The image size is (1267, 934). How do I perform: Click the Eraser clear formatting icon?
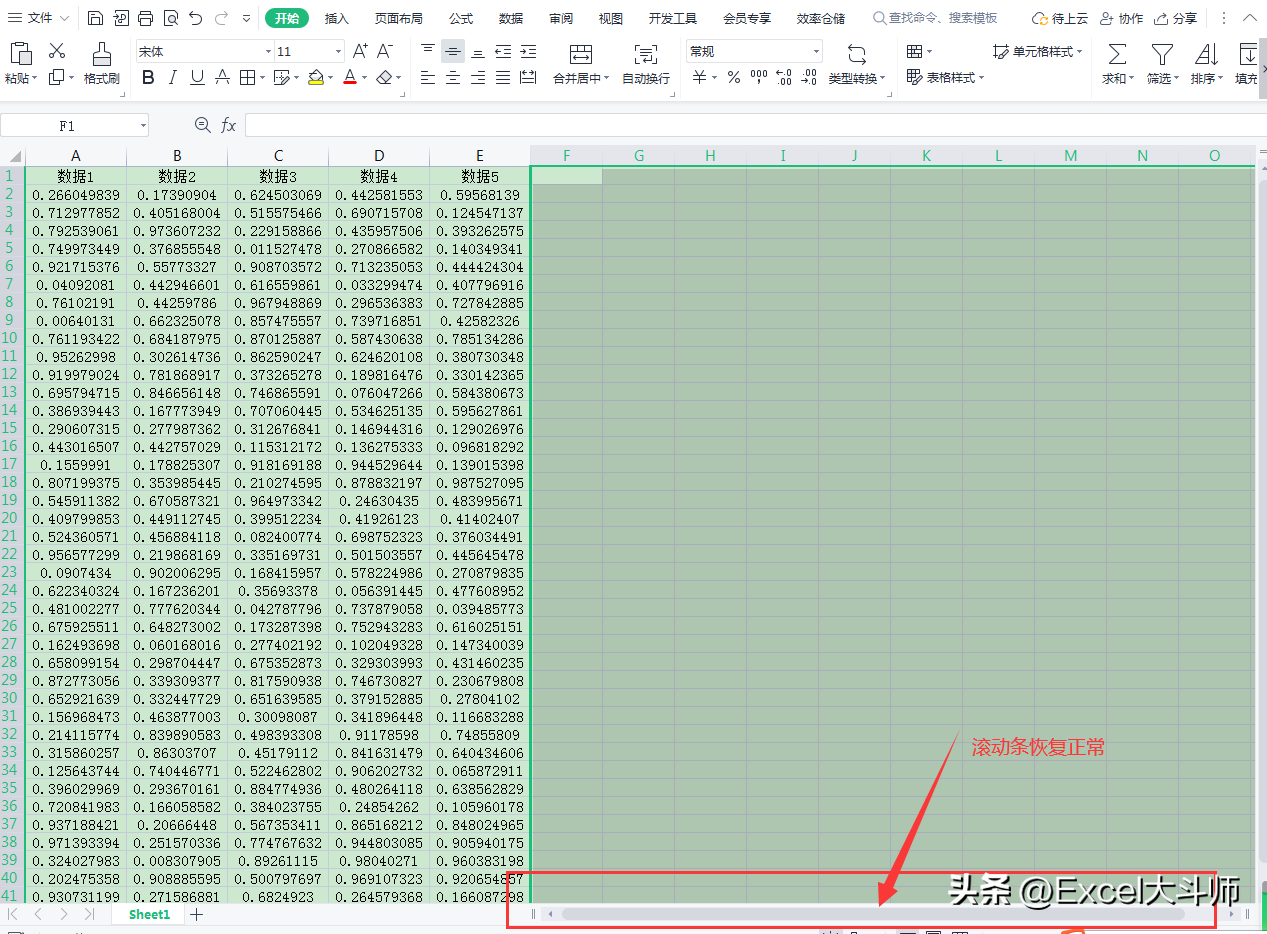[x=384, y=77]
